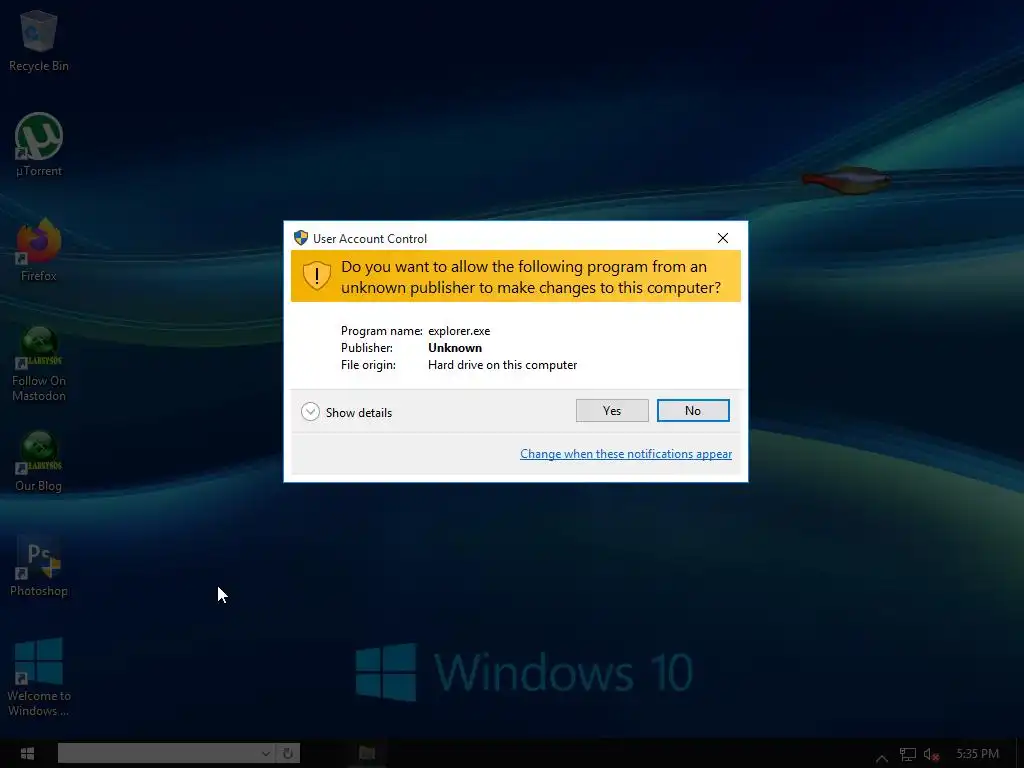Screen dimensions: 1024x768
Task: Select the Welcome to Windows shortcut
Action: click(x=39, y=677)
